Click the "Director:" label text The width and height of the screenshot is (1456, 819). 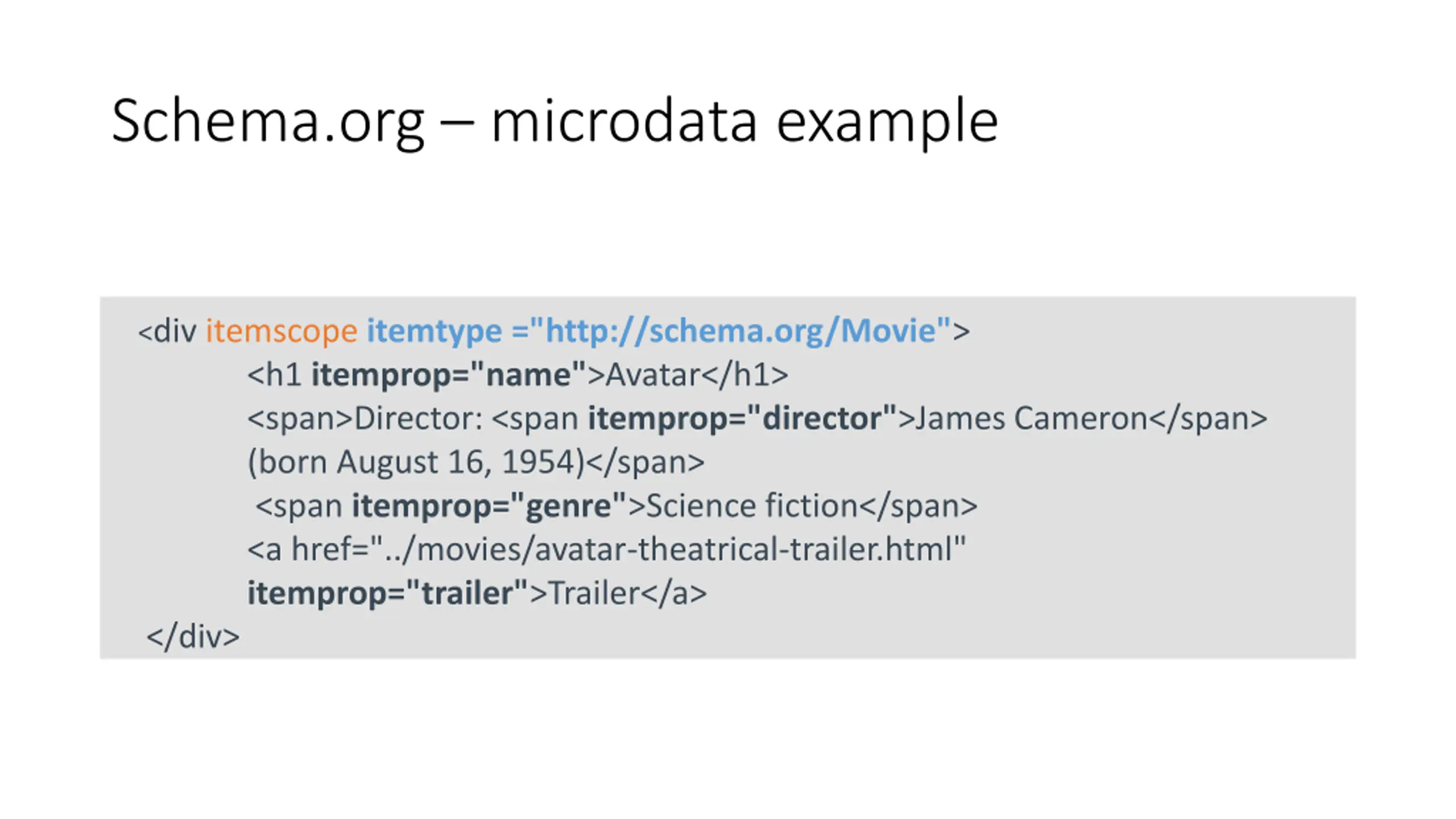(418, 419)
